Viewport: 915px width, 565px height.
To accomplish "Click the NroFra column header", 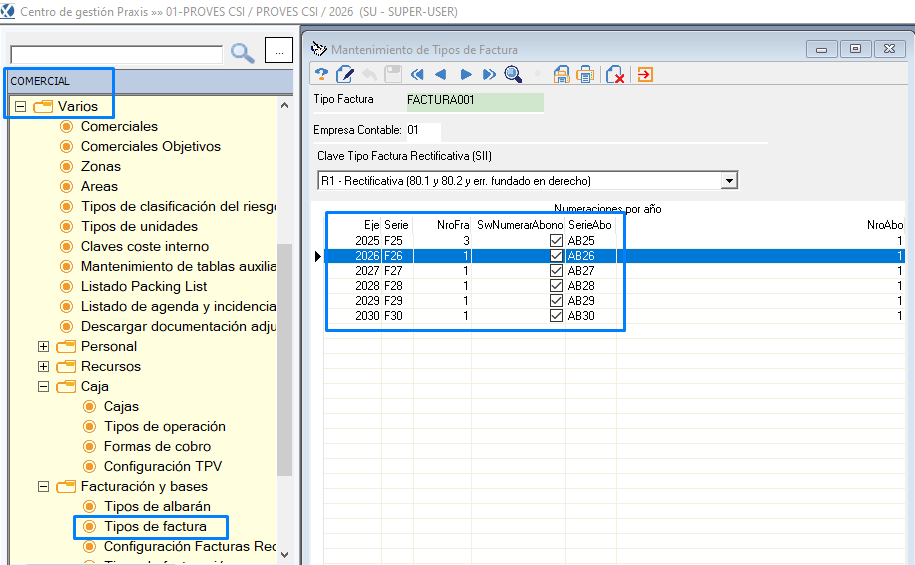I will [453, 225].
